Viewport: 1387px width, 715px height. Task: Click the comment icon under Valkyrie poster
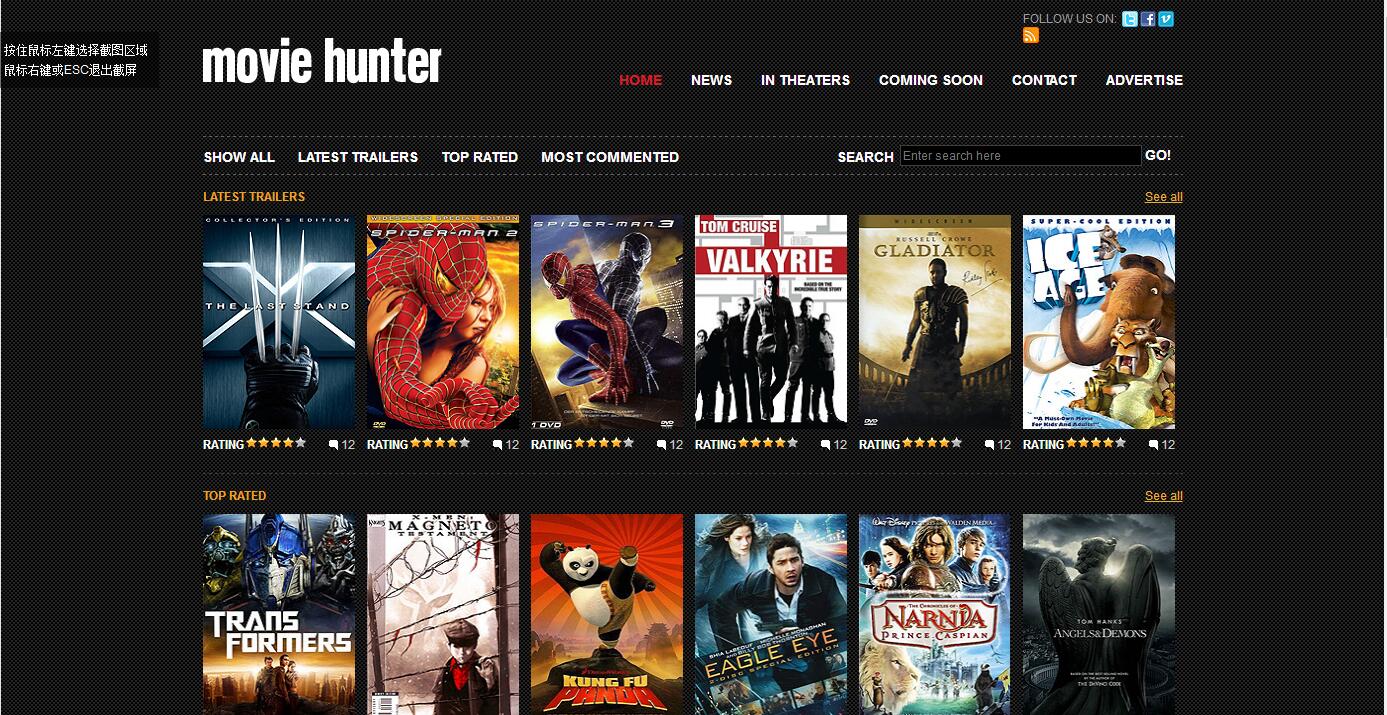click(x=826, y=445)
